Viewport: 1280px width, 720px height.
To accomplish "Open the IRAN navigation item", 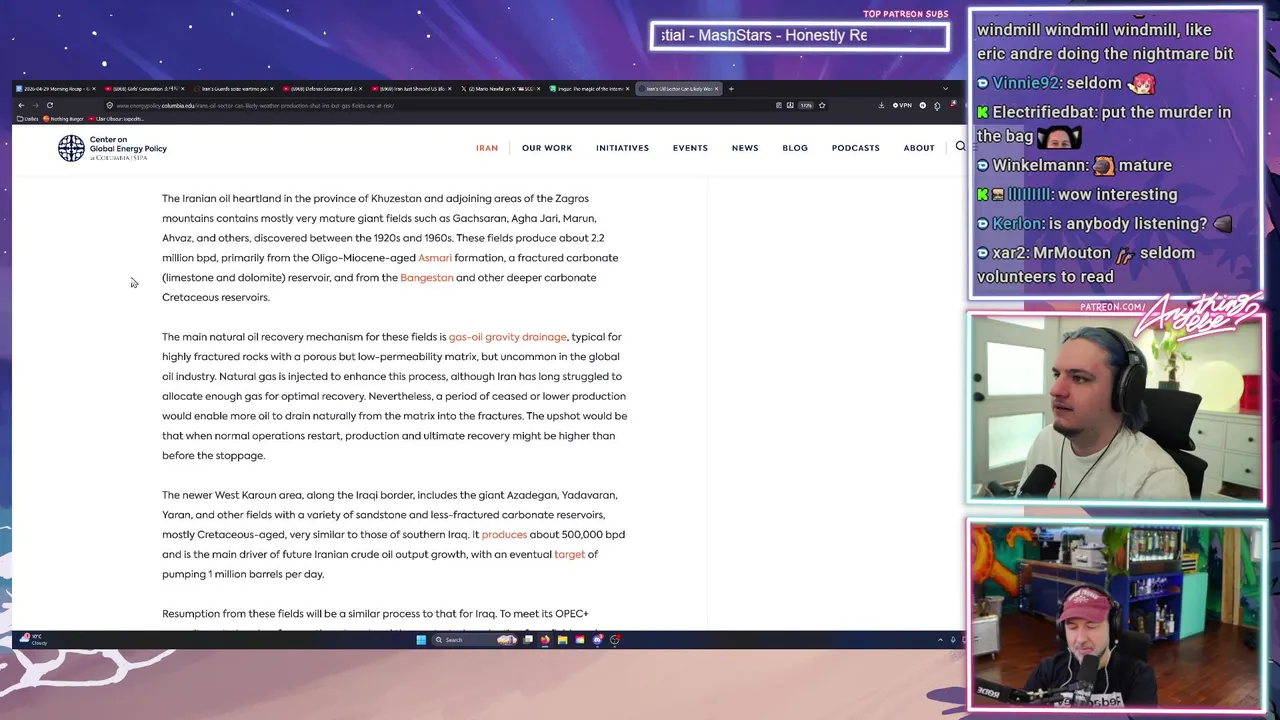I will pos(487,148).
